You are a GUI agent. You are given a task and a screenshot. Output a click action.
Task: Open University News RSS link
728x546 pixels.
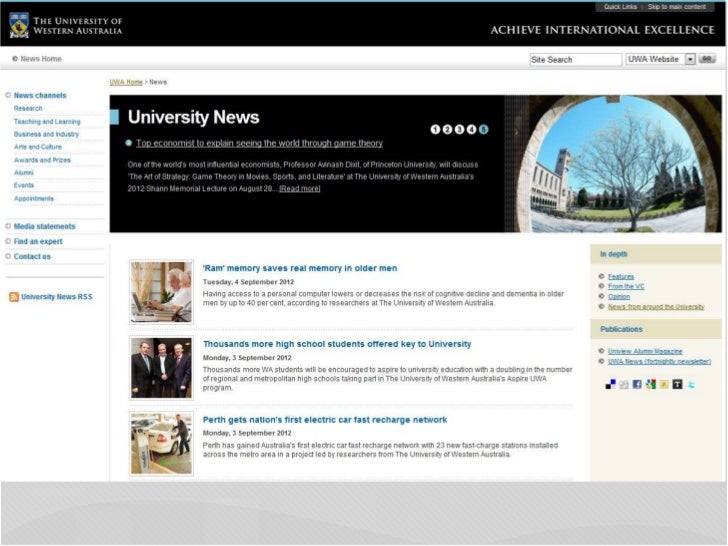(x=57, y=297)
